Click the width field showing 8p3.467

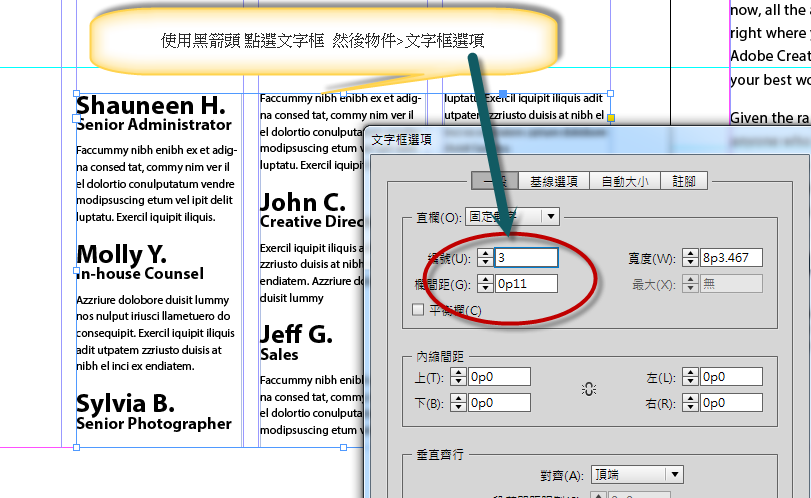coord(731,258)
